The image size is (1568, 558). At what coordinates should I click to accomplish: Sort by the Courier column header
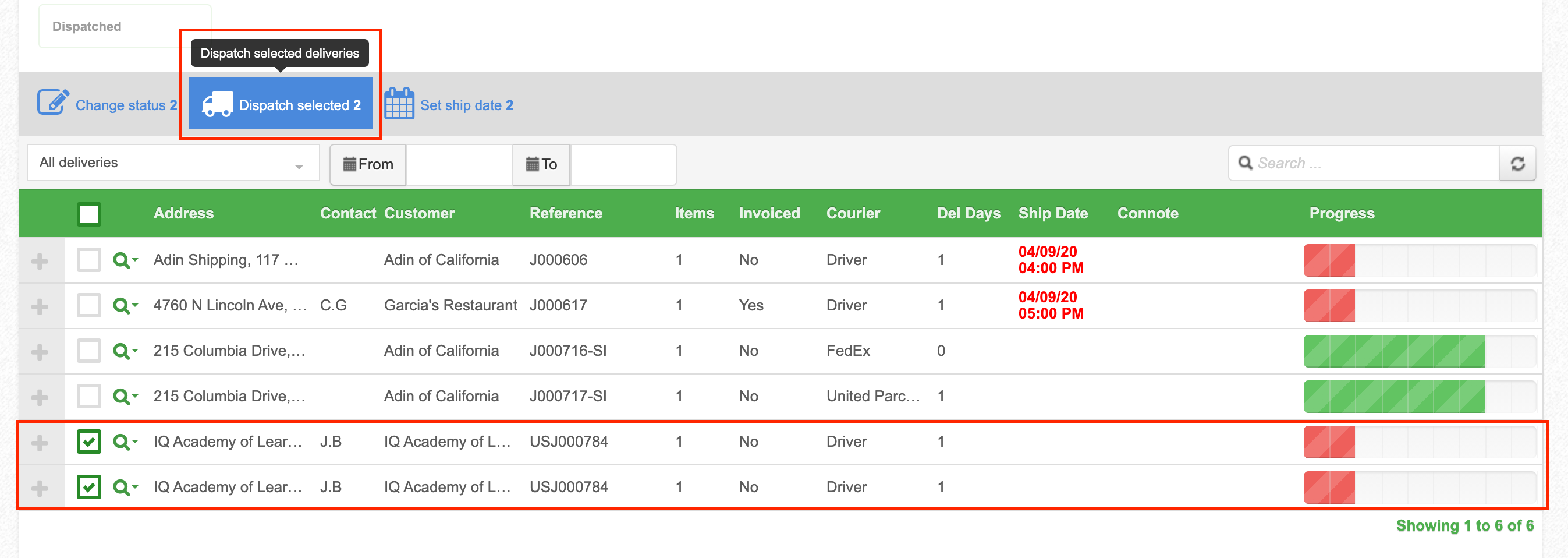coord(853,213)
